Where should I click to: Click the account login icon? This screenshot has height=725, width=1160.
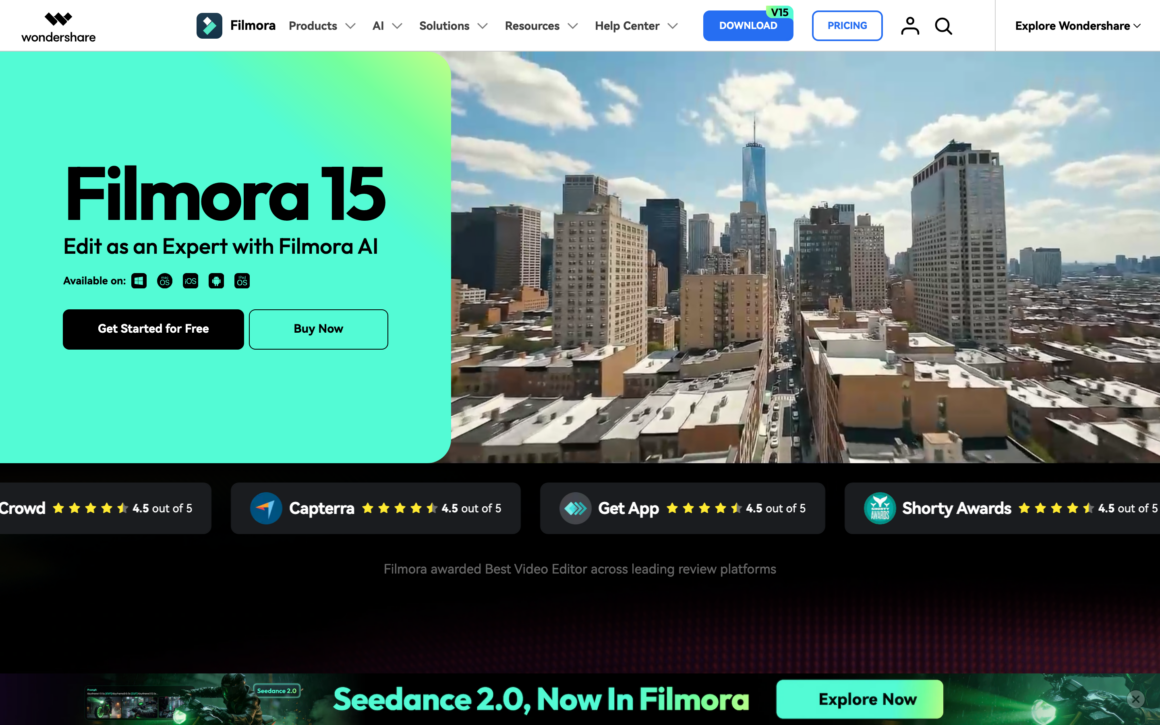[910, 26]
